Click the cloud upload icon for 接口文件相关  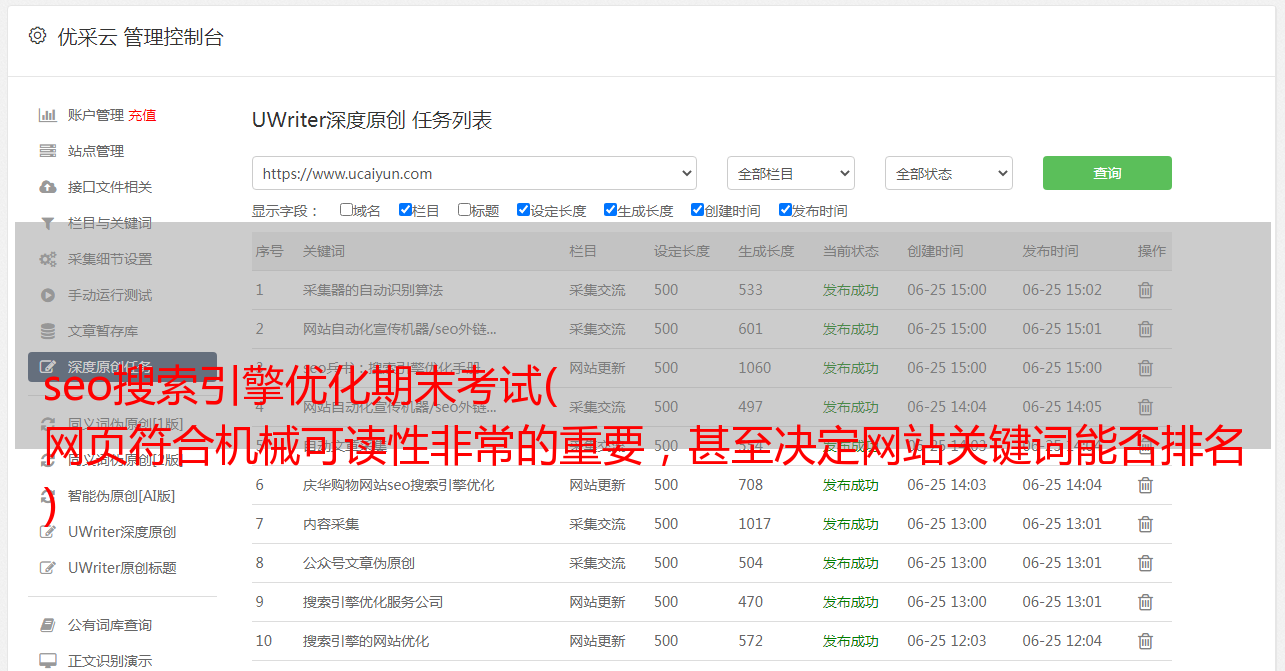pyautogui.click(x=47, y=187)
